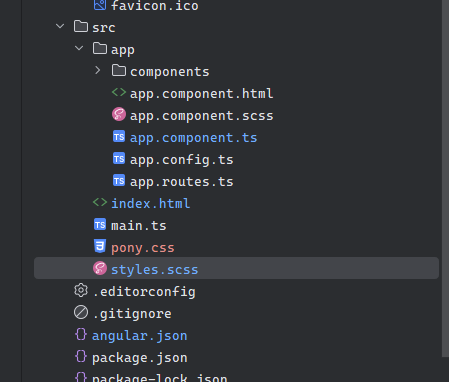The image size is (449, 382).
Task: Collapse the app folder chevron
Action: coord(79,48)
